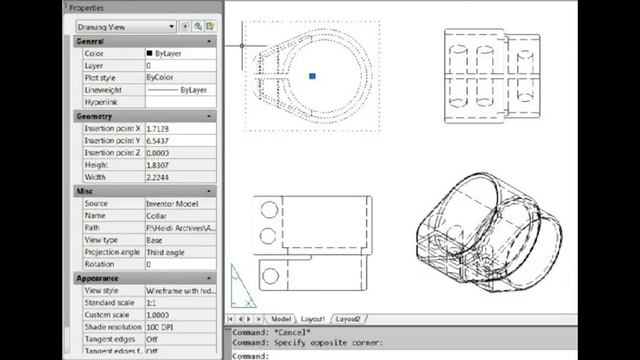640x360 pixels.
Task: Collapse the Misc section
Action: click(x=209, y=191)
